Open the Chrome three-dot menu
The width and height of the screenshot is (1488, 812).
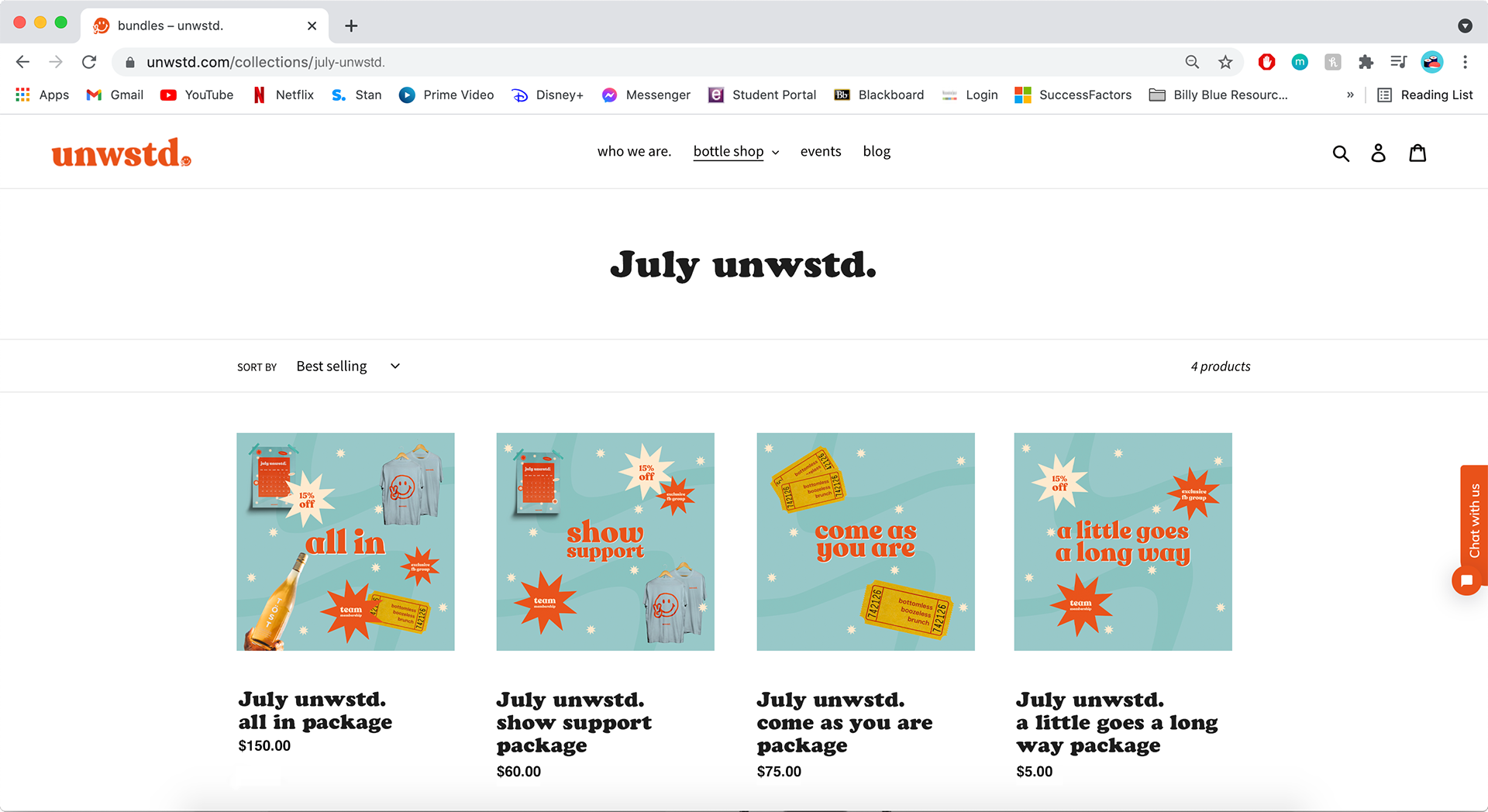coord(1465,62)
